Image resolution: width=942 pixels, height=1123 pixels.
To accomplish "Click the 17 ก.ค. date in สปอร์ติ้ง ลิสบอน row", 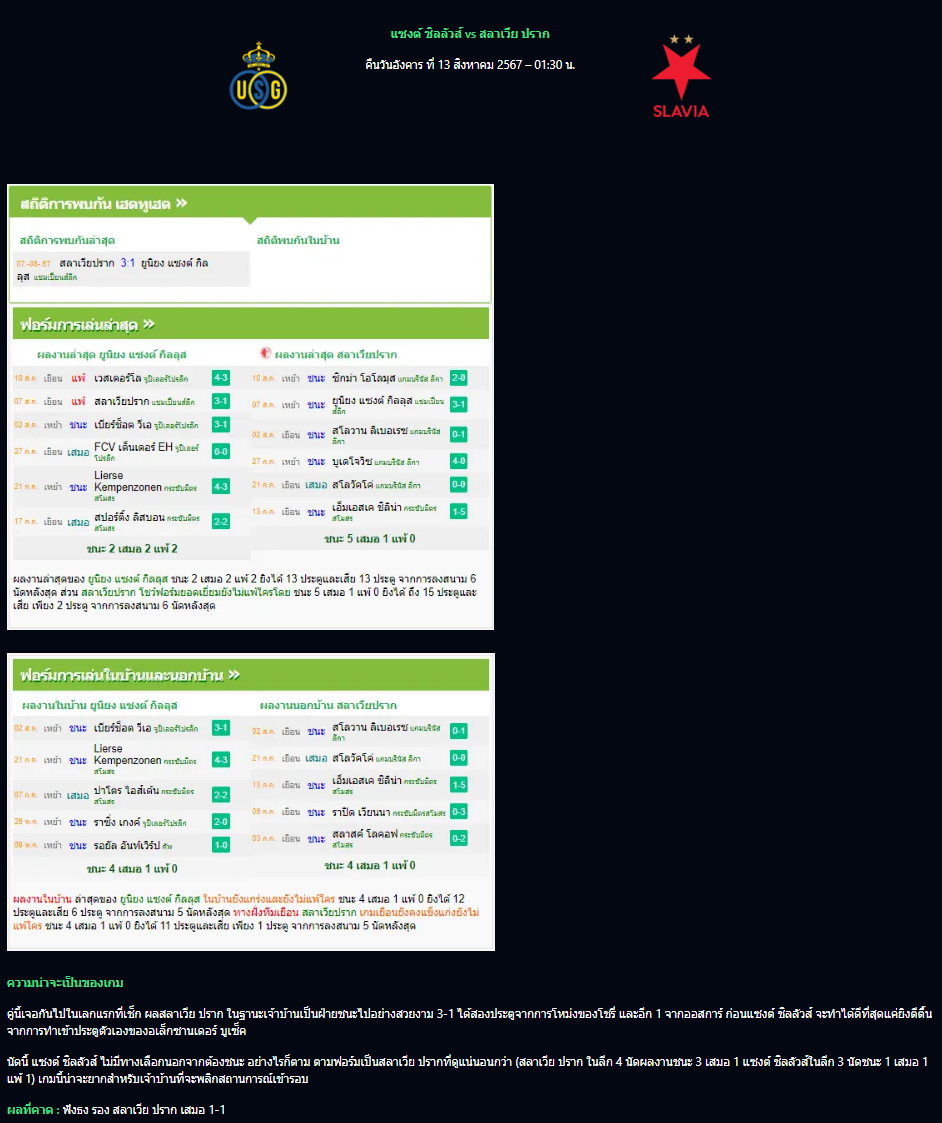I will click(x=25, y=521).
